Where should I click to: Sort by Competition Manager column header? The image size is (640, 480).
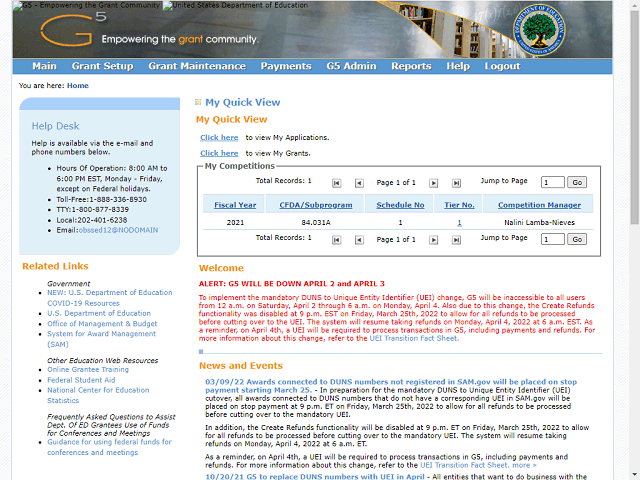[x=539, y=205]
